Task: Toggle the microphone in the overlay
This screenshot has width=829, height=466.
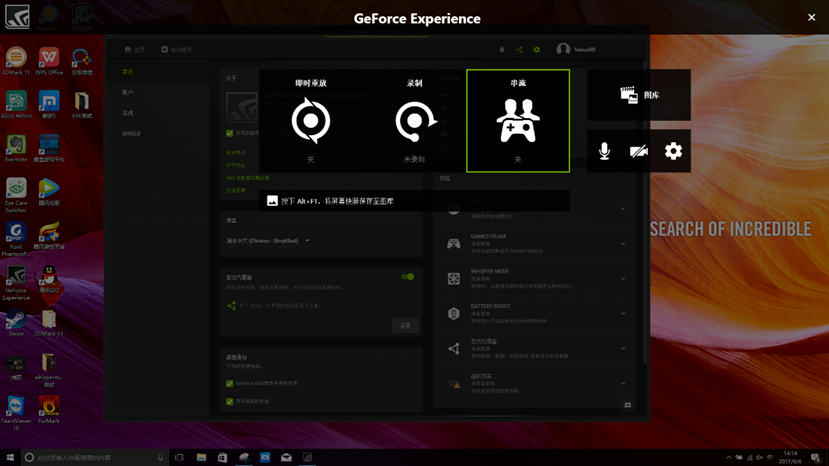Action: (x=604, y=151)
